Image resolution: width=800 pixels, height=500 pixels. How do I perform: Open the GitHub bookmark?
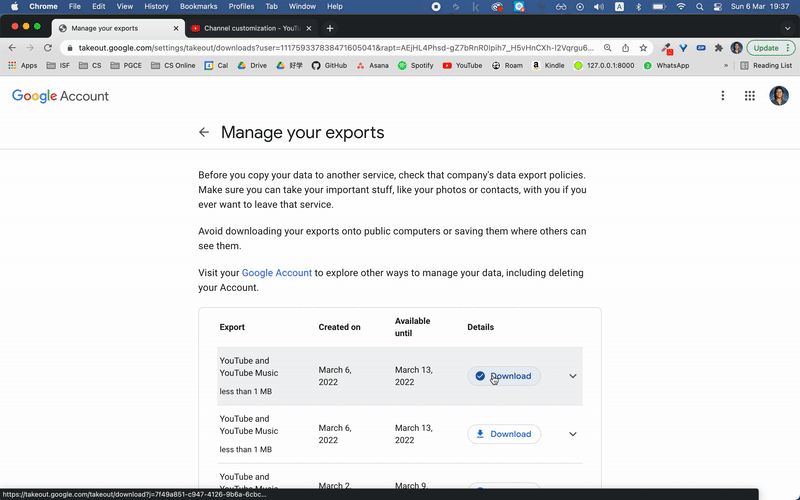[329, 65]
